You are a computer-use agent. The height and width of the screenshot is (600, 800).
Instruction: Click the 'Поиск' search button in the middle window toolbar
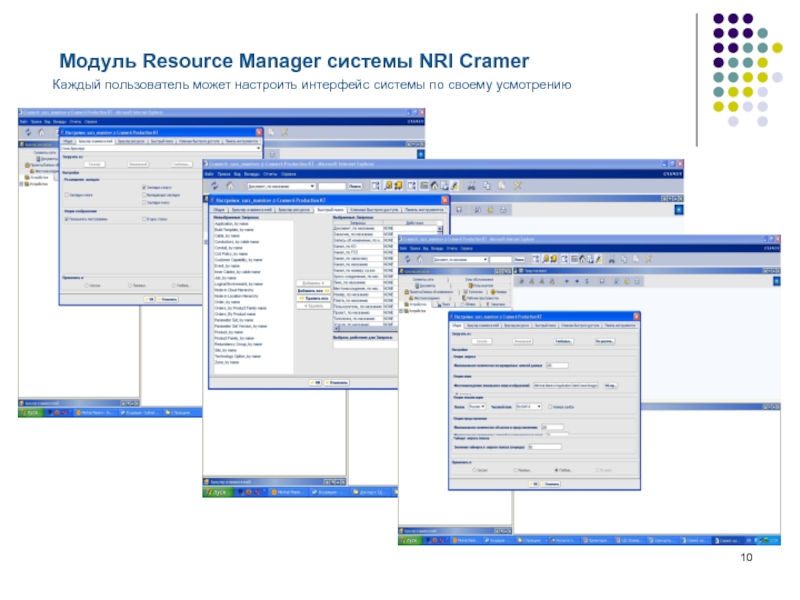click(353, 186)
